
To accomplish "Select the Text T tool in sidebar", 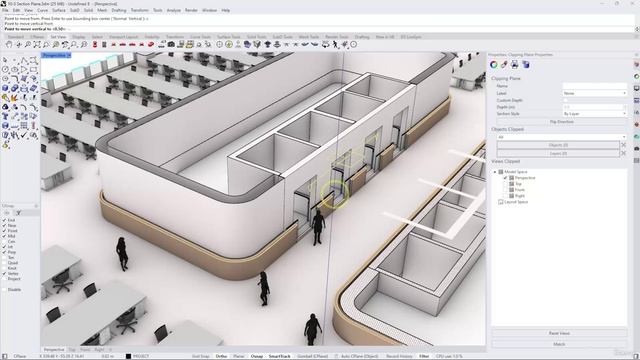I will (5, 116).
